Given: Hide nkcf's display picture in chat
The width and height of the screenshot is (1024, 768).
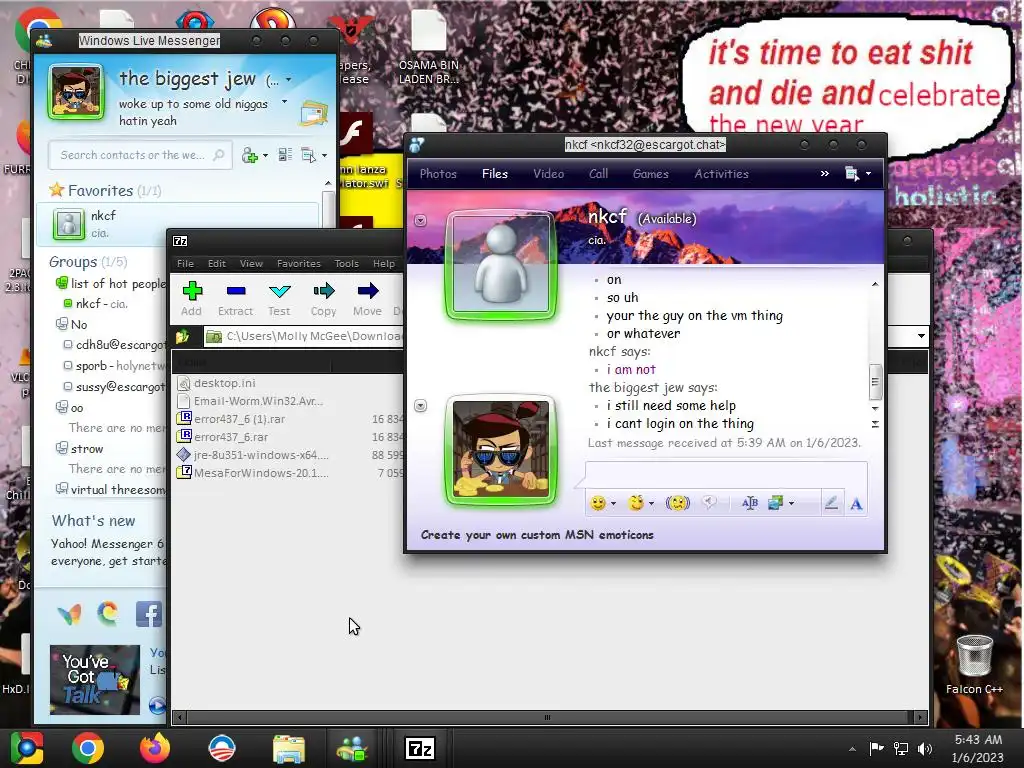Looking at the screenshot, I should tap(421, 221).
